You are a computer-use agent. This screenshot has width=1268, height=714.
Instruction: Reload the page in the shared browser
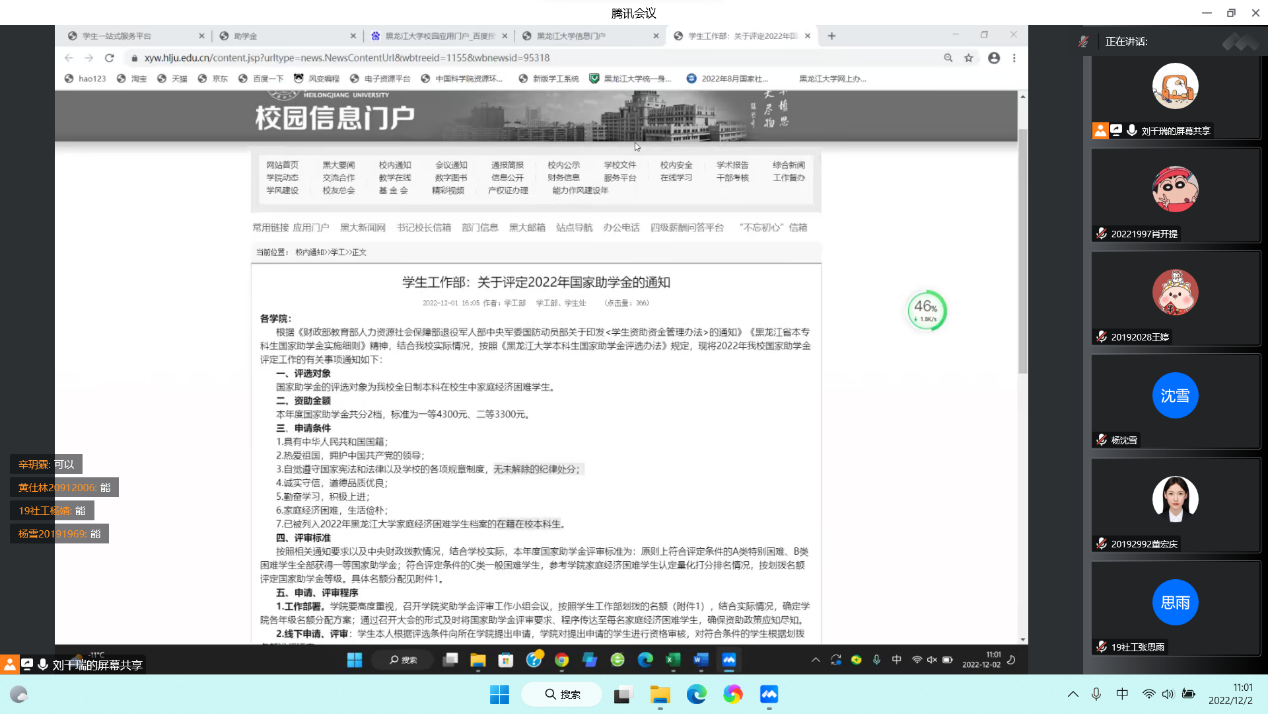tap(109, 58)
